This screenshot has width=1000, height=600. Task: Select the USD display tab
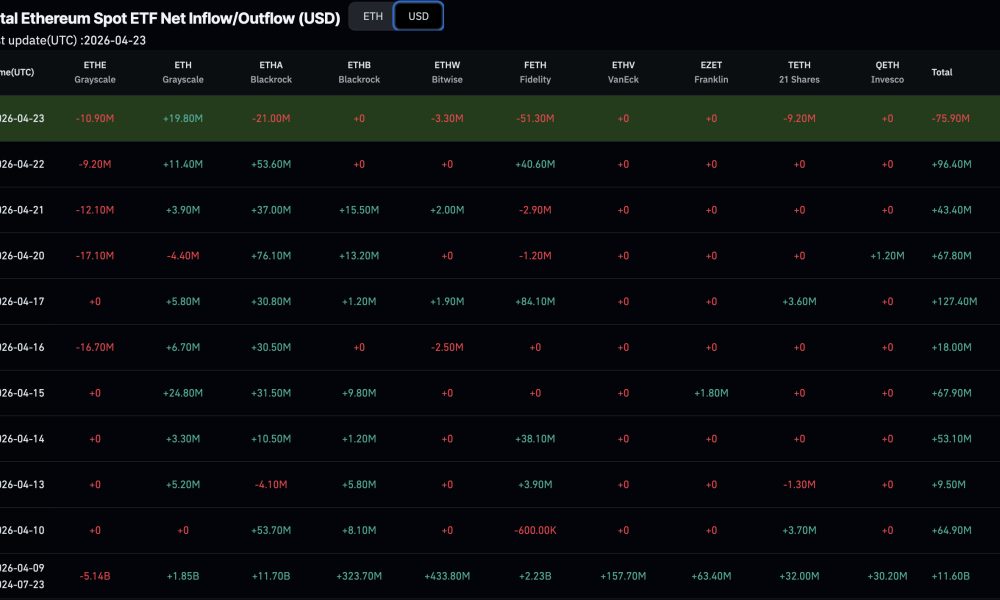click(418, 16)
